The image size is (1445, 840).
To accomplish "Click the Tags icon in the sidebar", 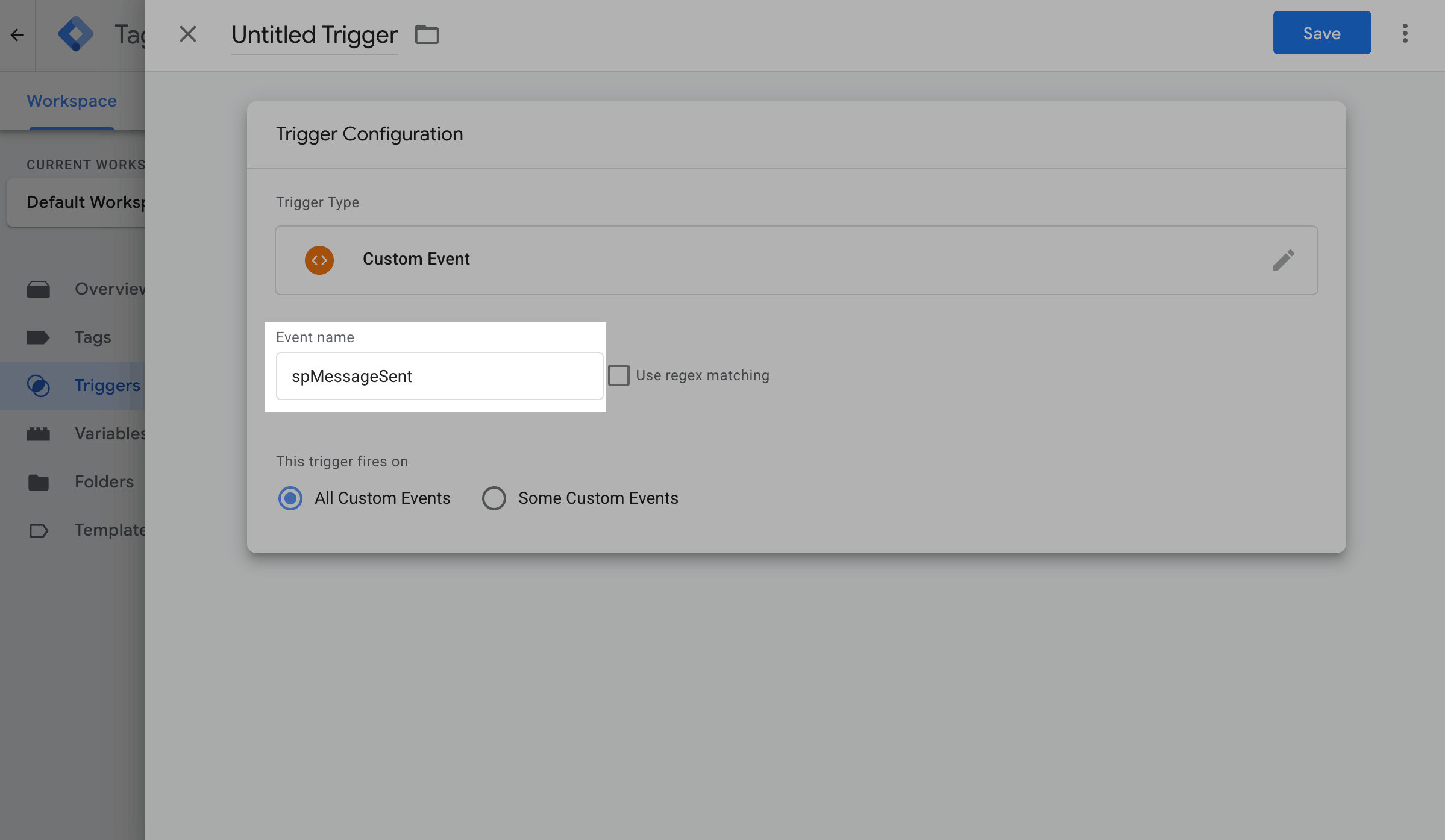I will click(39, 337).
